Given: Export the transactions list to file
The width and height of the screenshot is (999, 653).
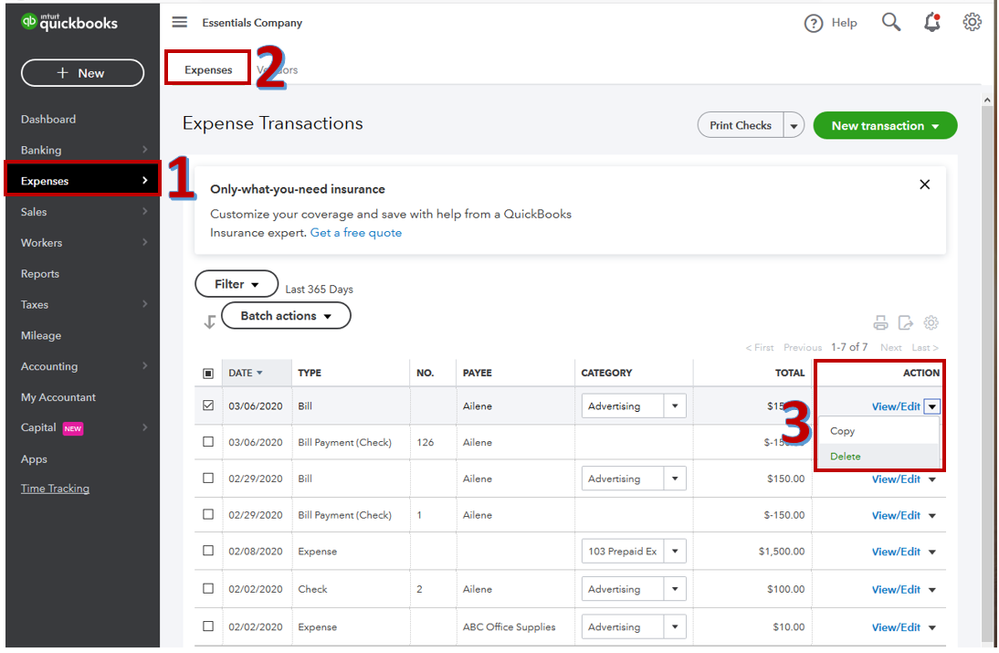Looking at the screenshot, I should tap(905, 323).
